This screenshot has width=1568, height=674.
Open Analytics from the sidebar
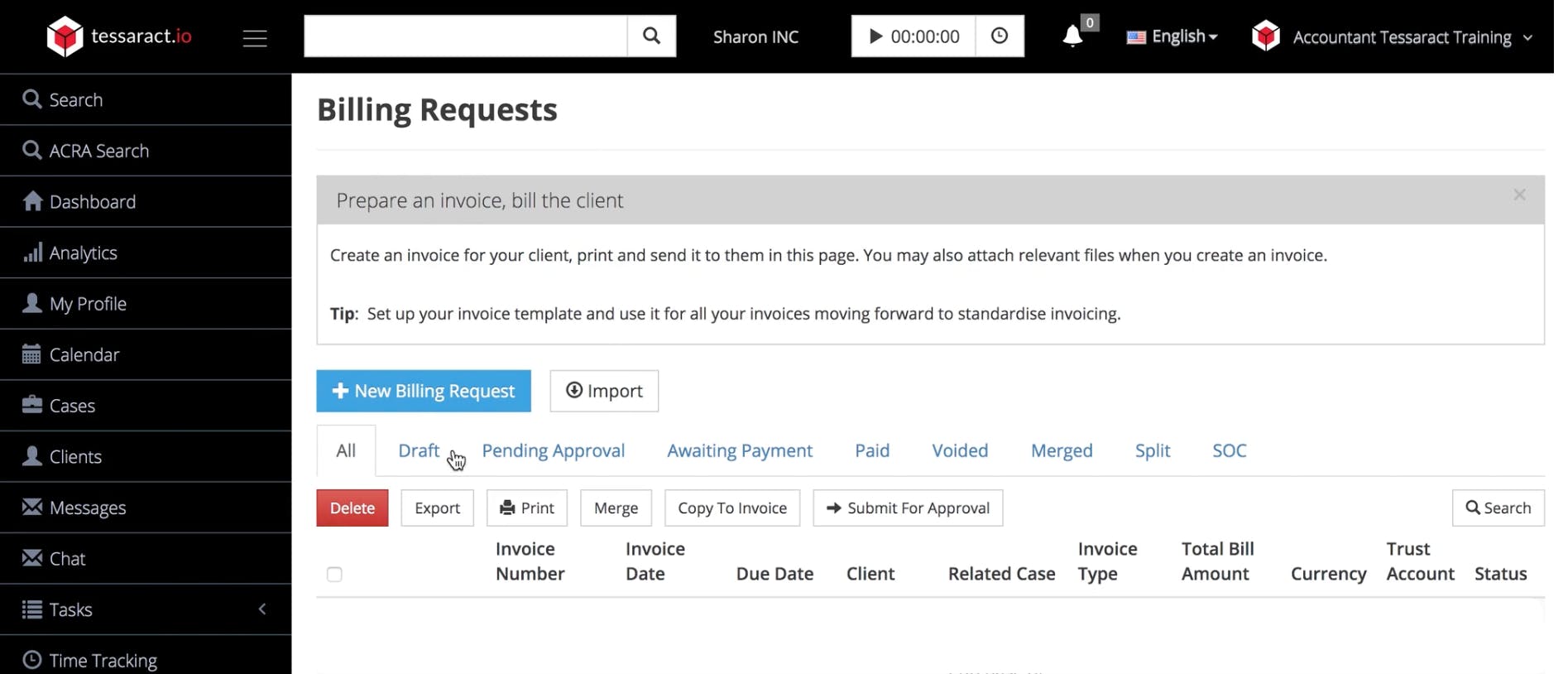click(x=83, y=253)
